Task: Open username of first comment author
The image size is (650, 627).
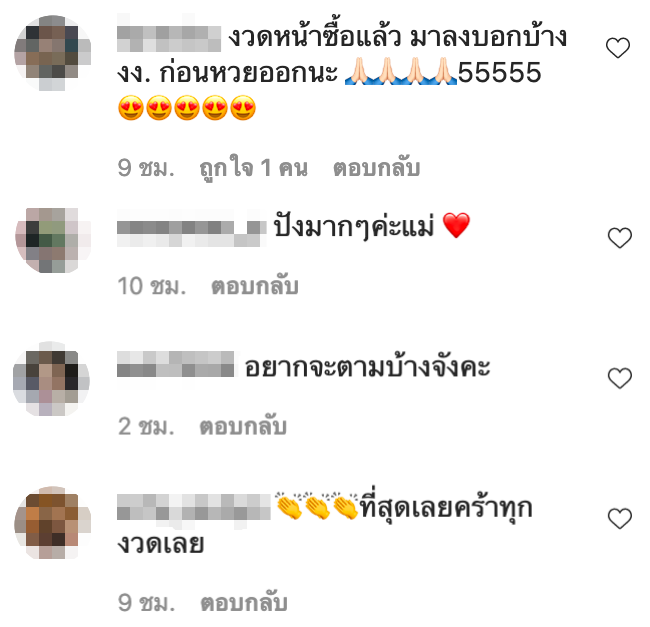Action: pyautogui.click(x=169, y=39)
